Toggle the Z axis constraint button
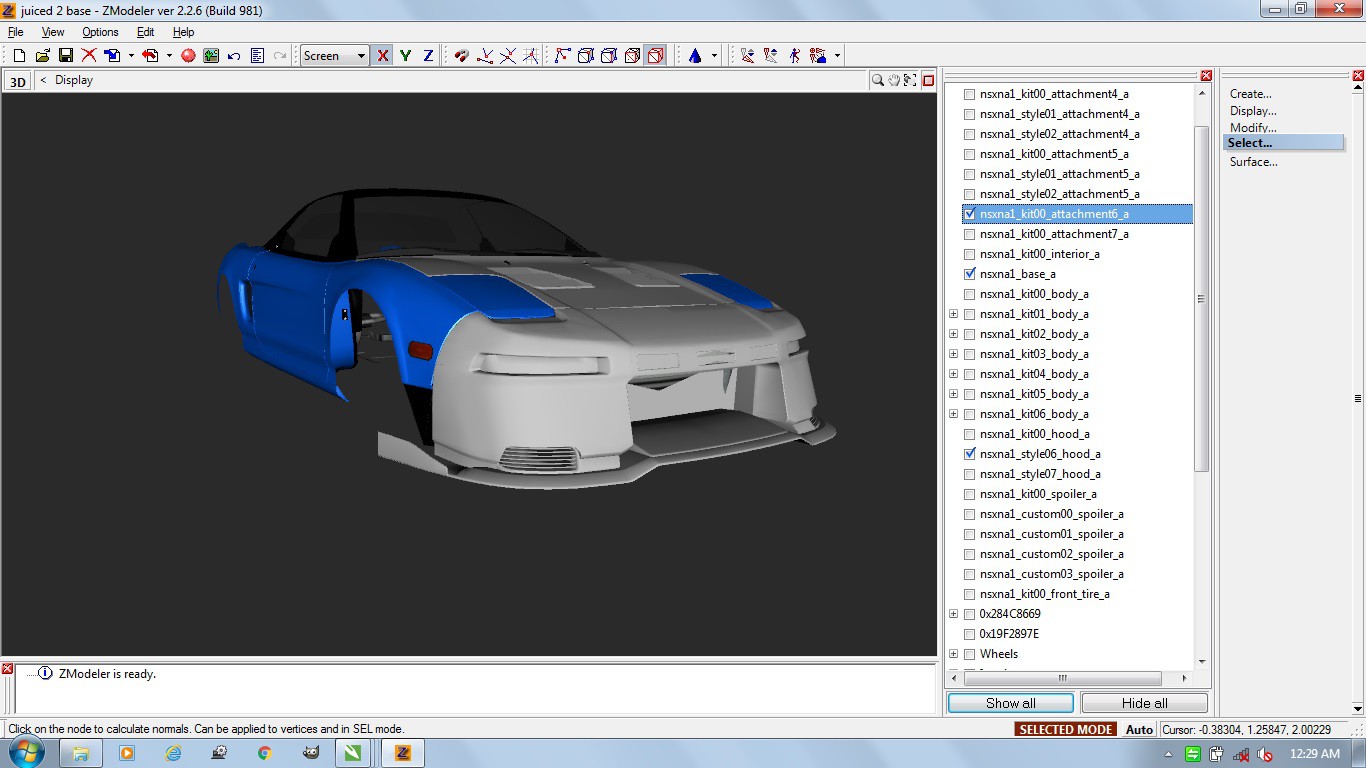The height and width of the screenshot is (768, 1366). [428, 56]
